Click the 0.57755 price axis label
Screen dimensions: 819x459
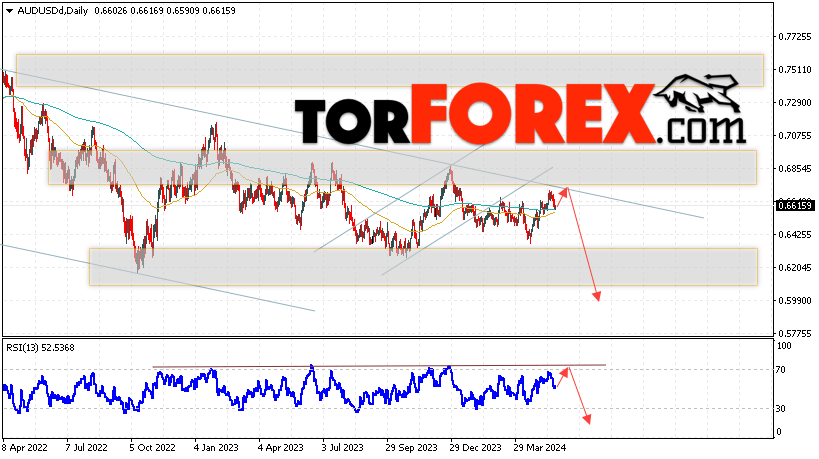point(794,334)
